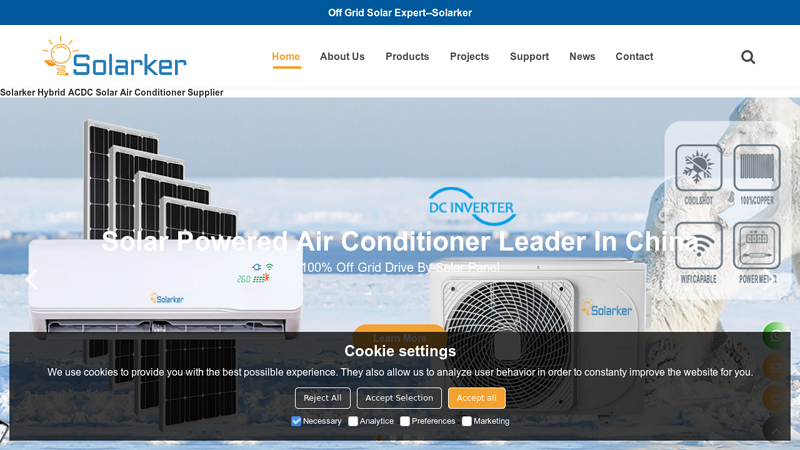This screenshot has width=800, height=450.
Task: Enable Marketing cookies checkbox
Action: [467, 421]
